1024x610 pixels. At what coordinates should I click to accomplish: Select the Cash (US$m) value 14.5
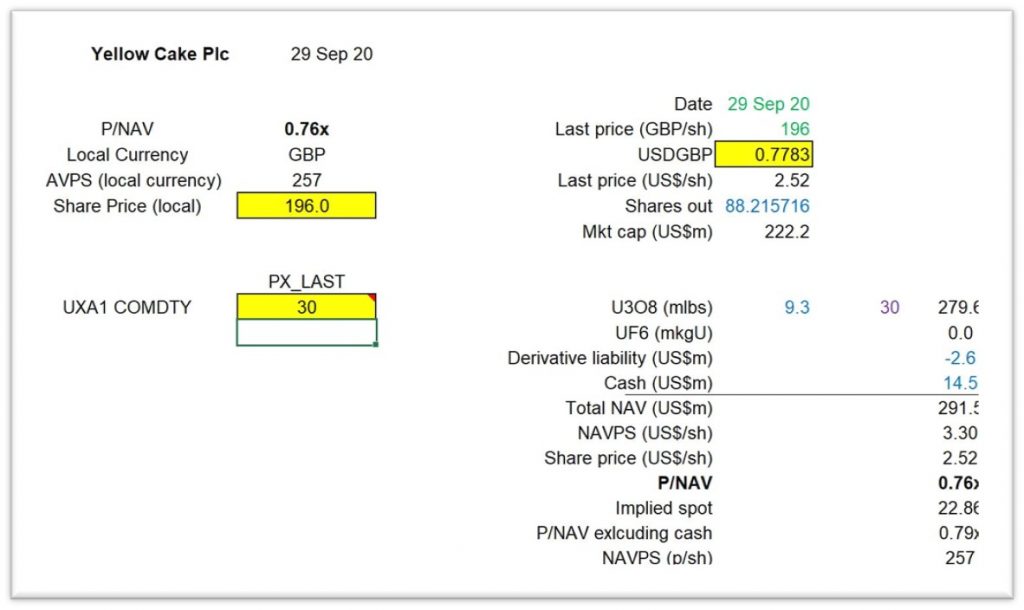[960, 383]
